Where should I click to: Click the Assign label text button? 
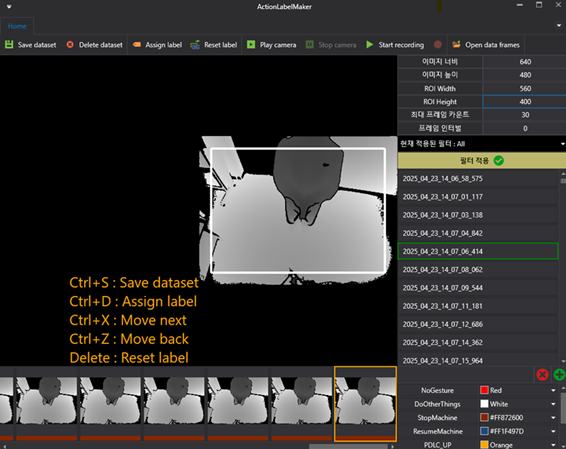pos(164,45)
